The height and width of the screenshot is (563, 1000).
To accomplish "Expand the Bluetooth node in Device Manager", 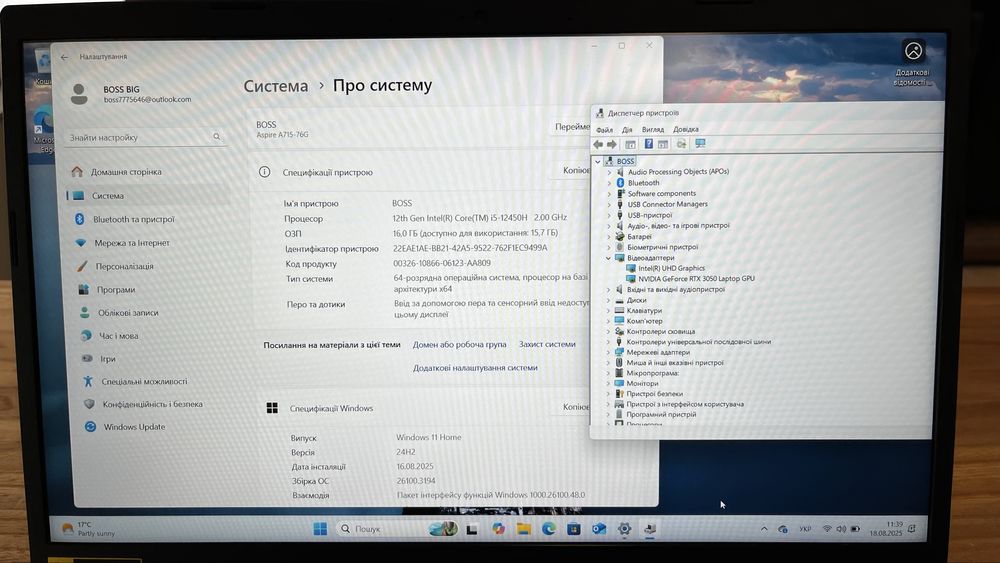I will 609,183.
